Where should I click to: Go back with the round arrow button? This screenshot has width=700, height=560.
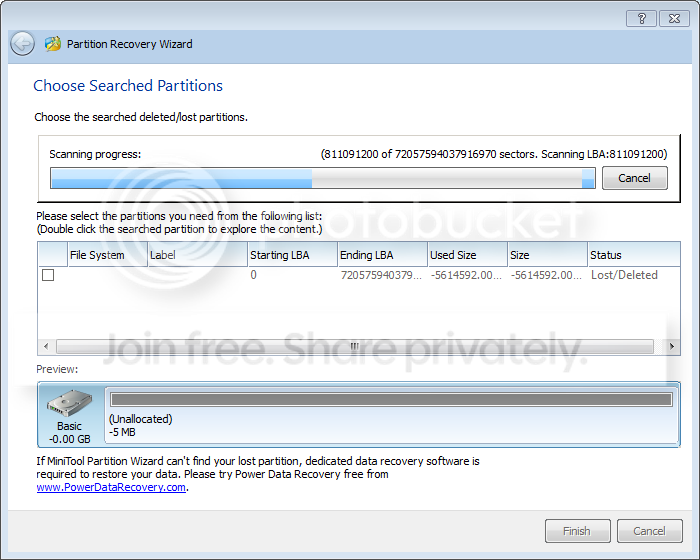pos(22,44)
